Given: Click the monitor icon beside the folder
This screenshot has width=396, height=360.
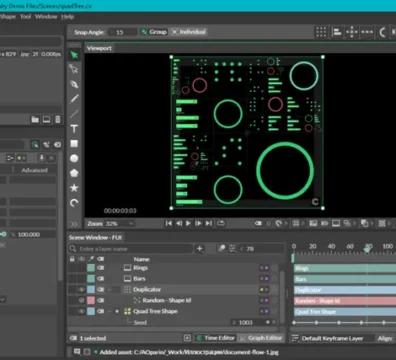Looking at the screenshot, I should 46,119.
